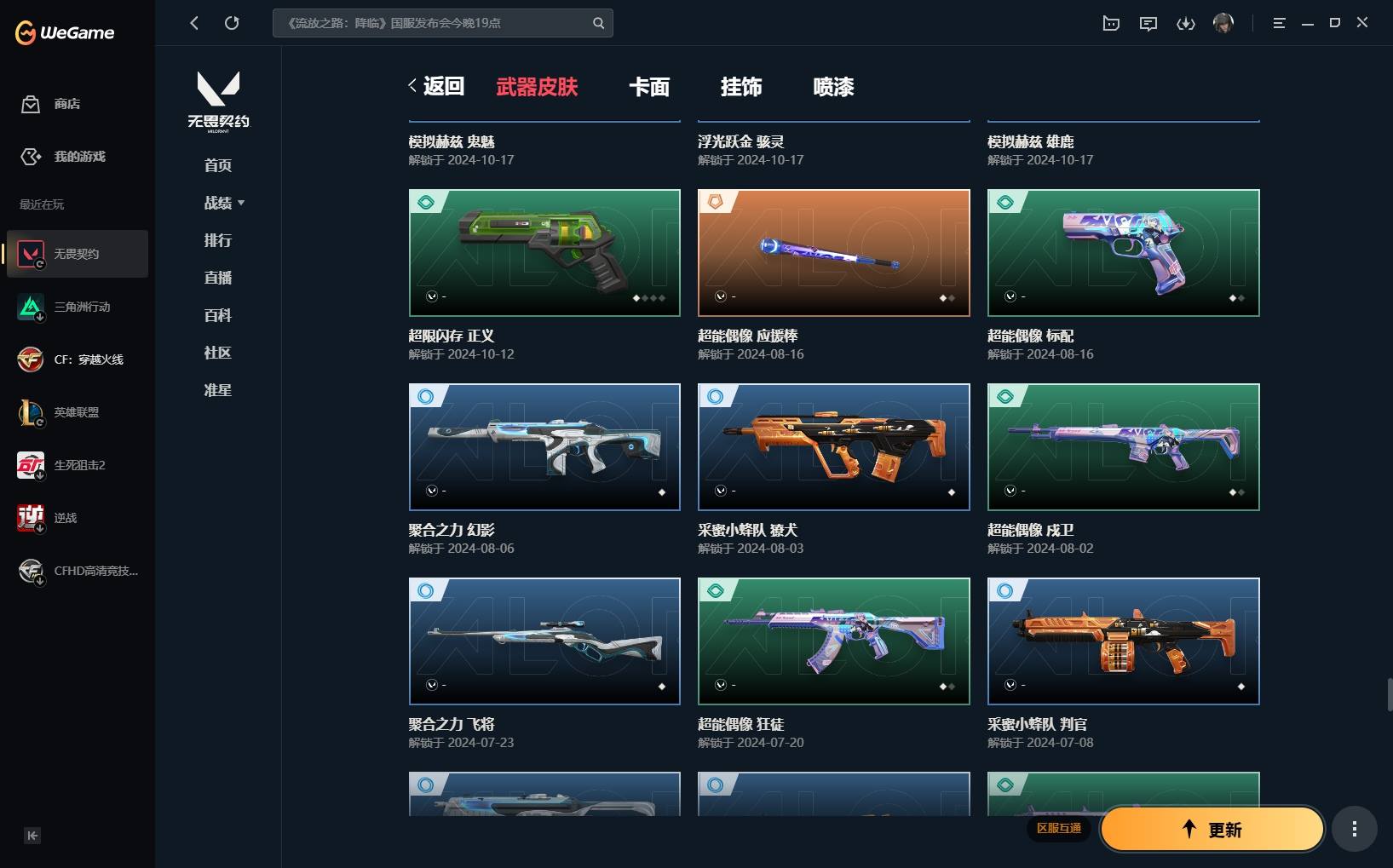Expand chevron on 采蜜小蜂队 獠犬 card

point(721,491)
